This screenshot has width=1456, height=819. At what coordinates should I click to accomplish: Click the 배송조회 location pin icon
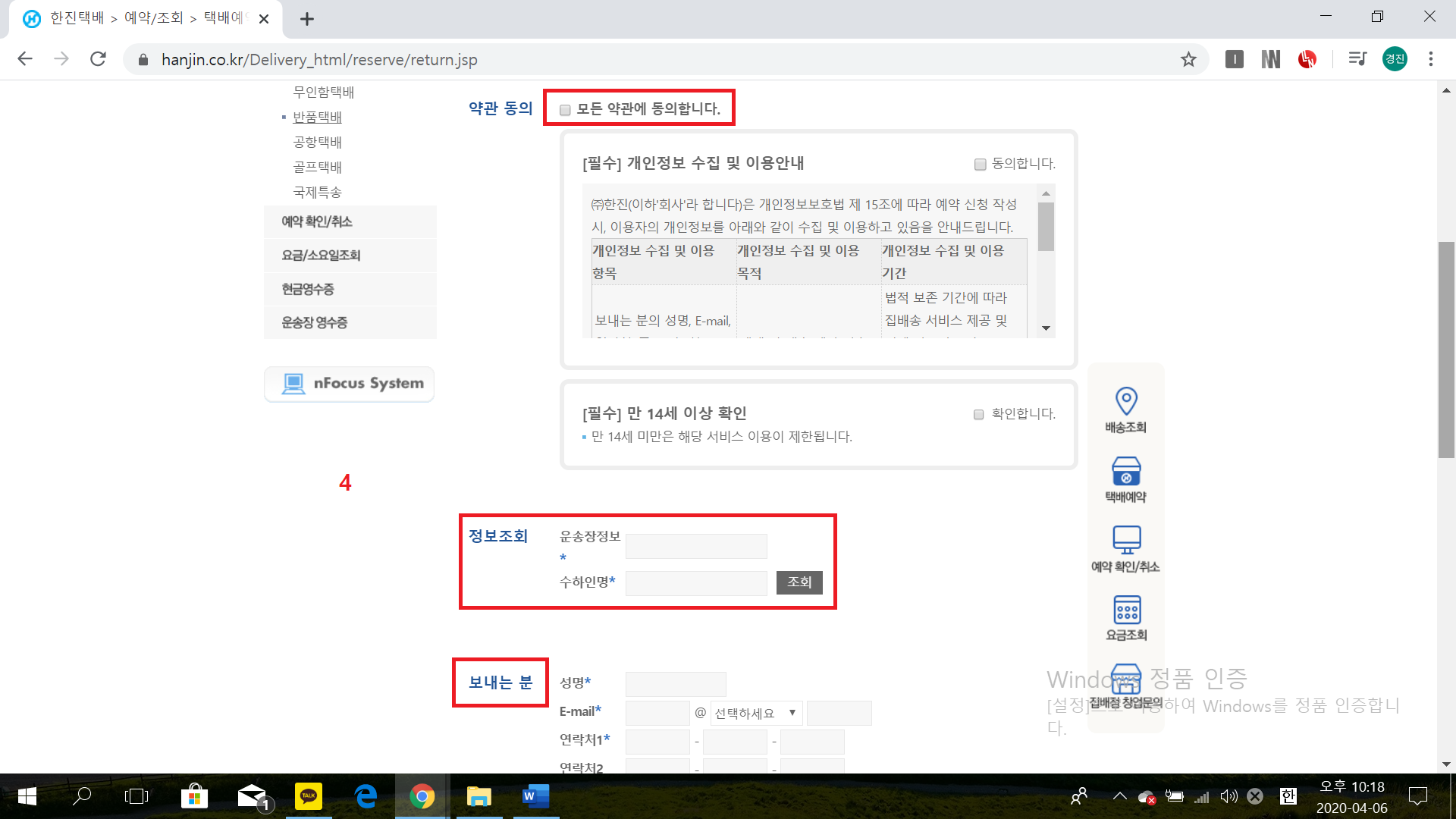coord(1126,401)
